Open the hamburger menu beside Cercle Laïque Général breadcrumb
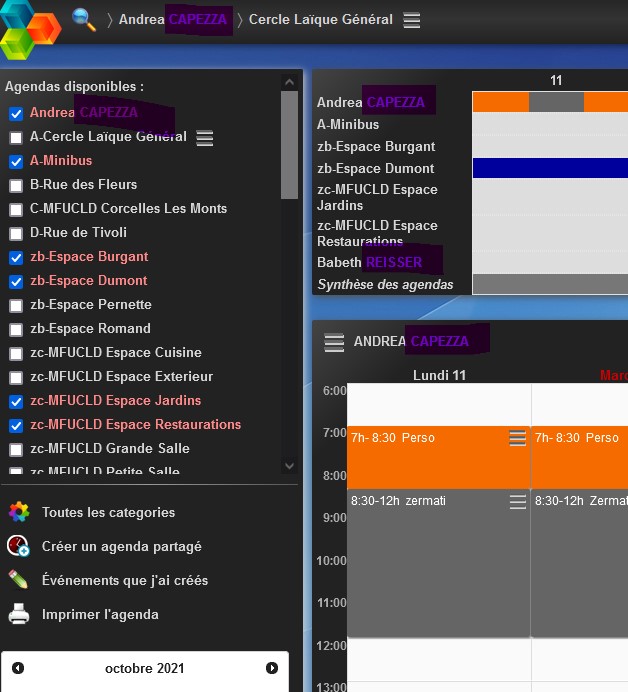The image size is (628, 692). tap(412, 20)
